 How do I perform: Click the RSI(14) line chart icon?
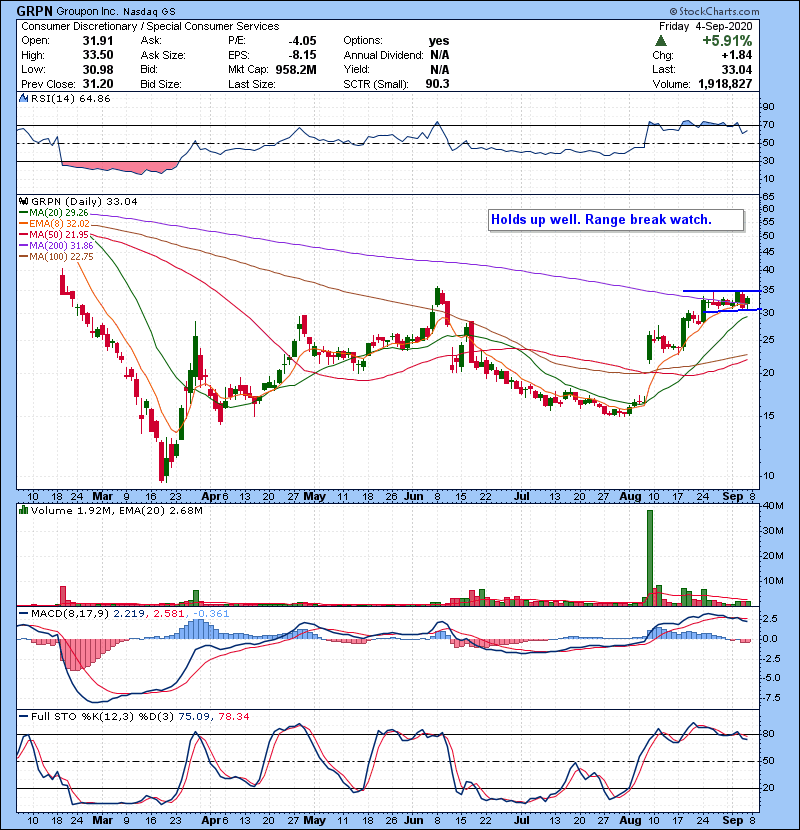coord(22,100)
